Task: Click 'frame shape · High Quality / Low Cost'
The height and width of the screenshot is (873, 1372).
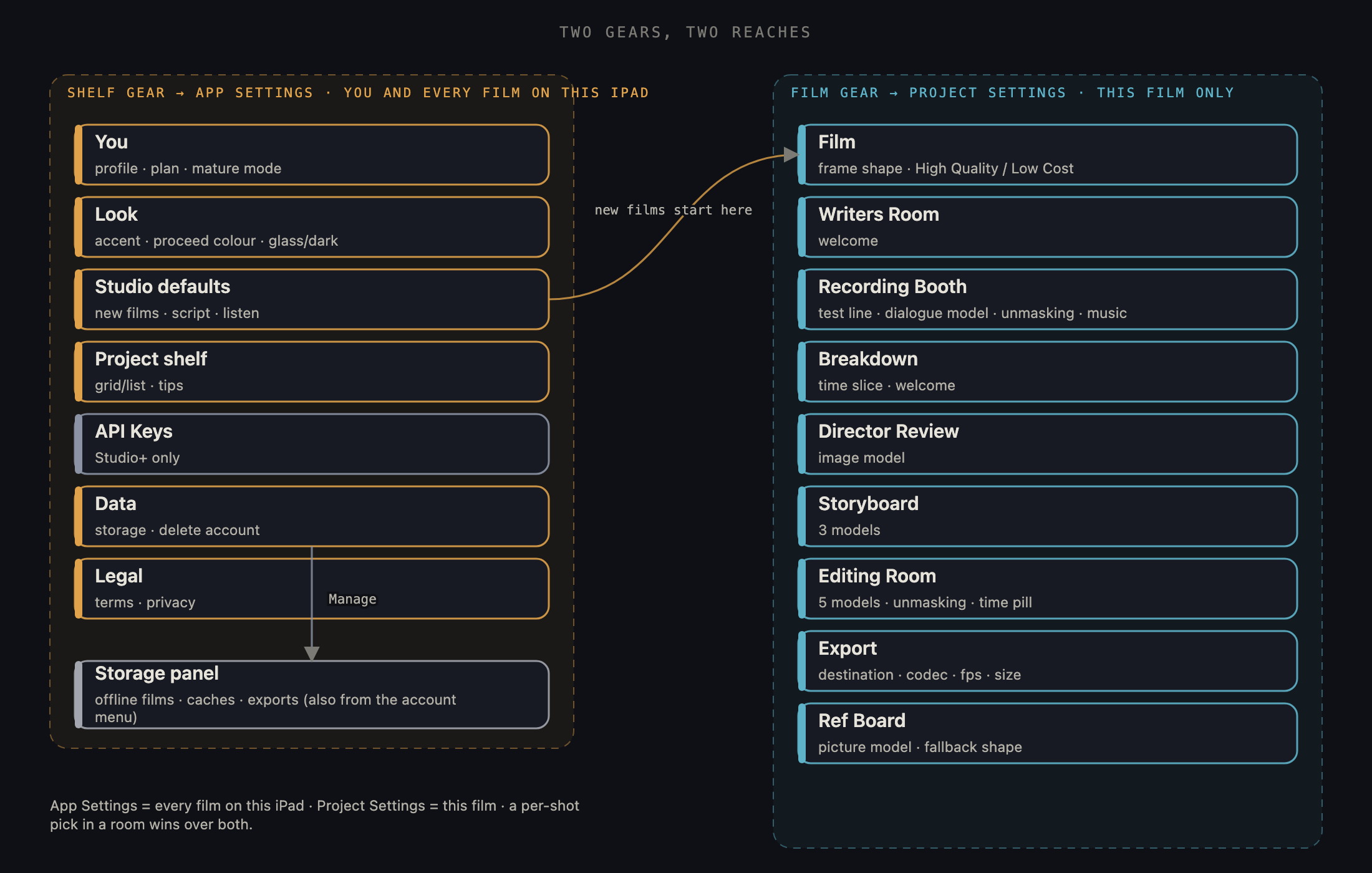Action: tap(946, 168)
